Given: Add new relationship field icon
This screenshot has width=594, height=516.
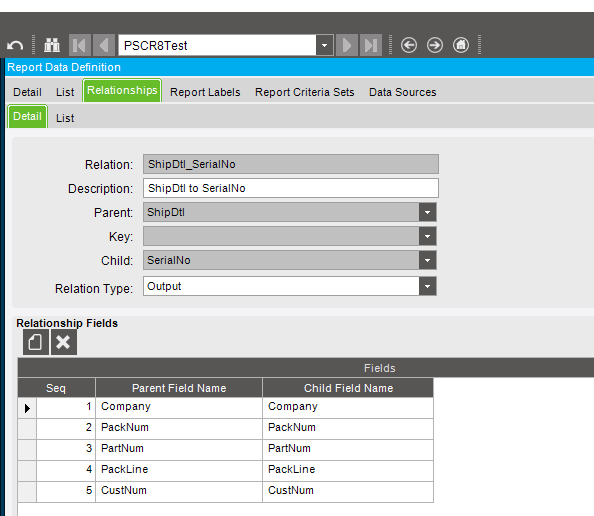Looking at the screenshot, I should 36,342.
